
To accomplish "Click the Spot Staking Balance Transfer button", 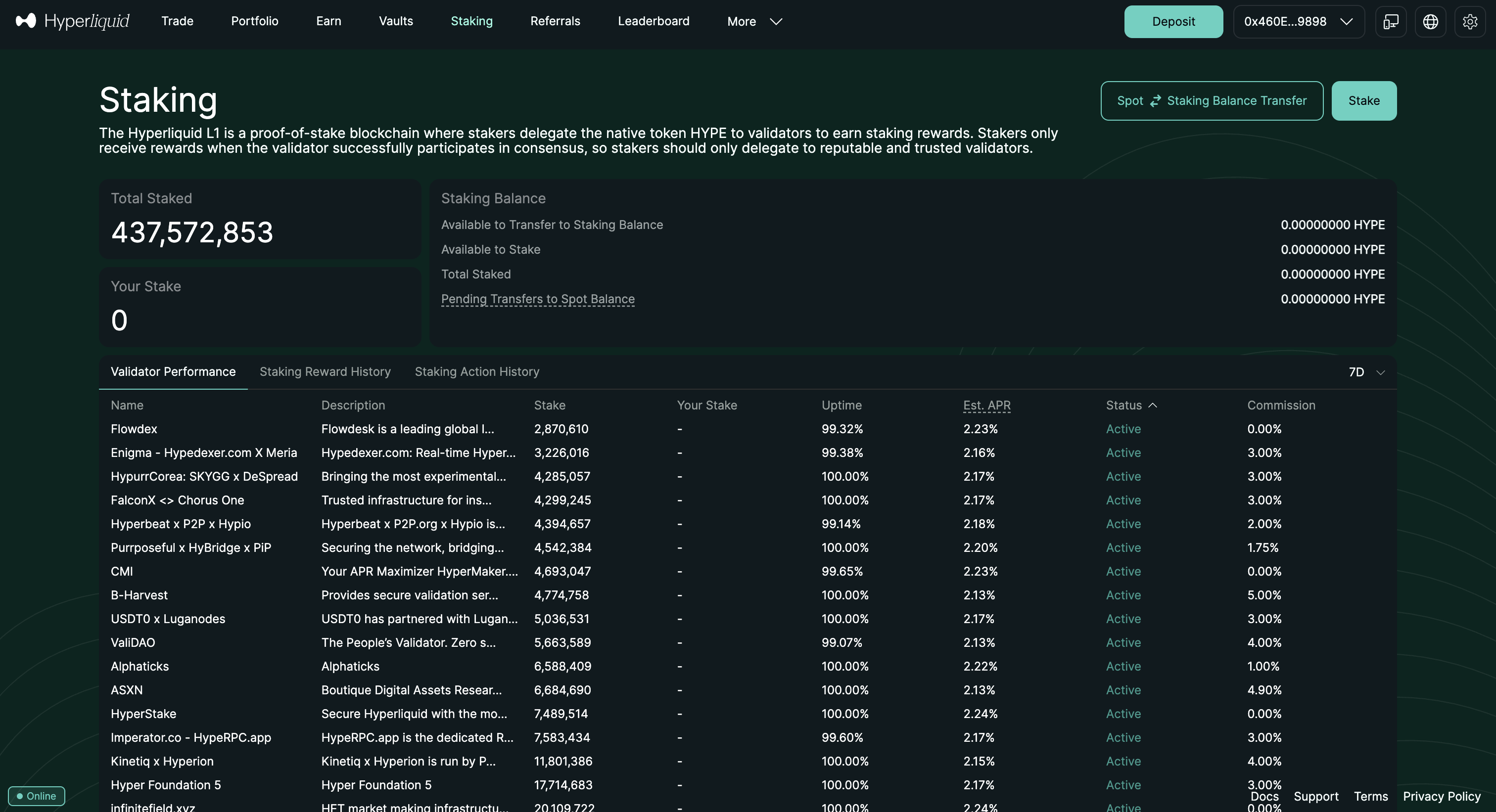I will tap(1212, 100).
